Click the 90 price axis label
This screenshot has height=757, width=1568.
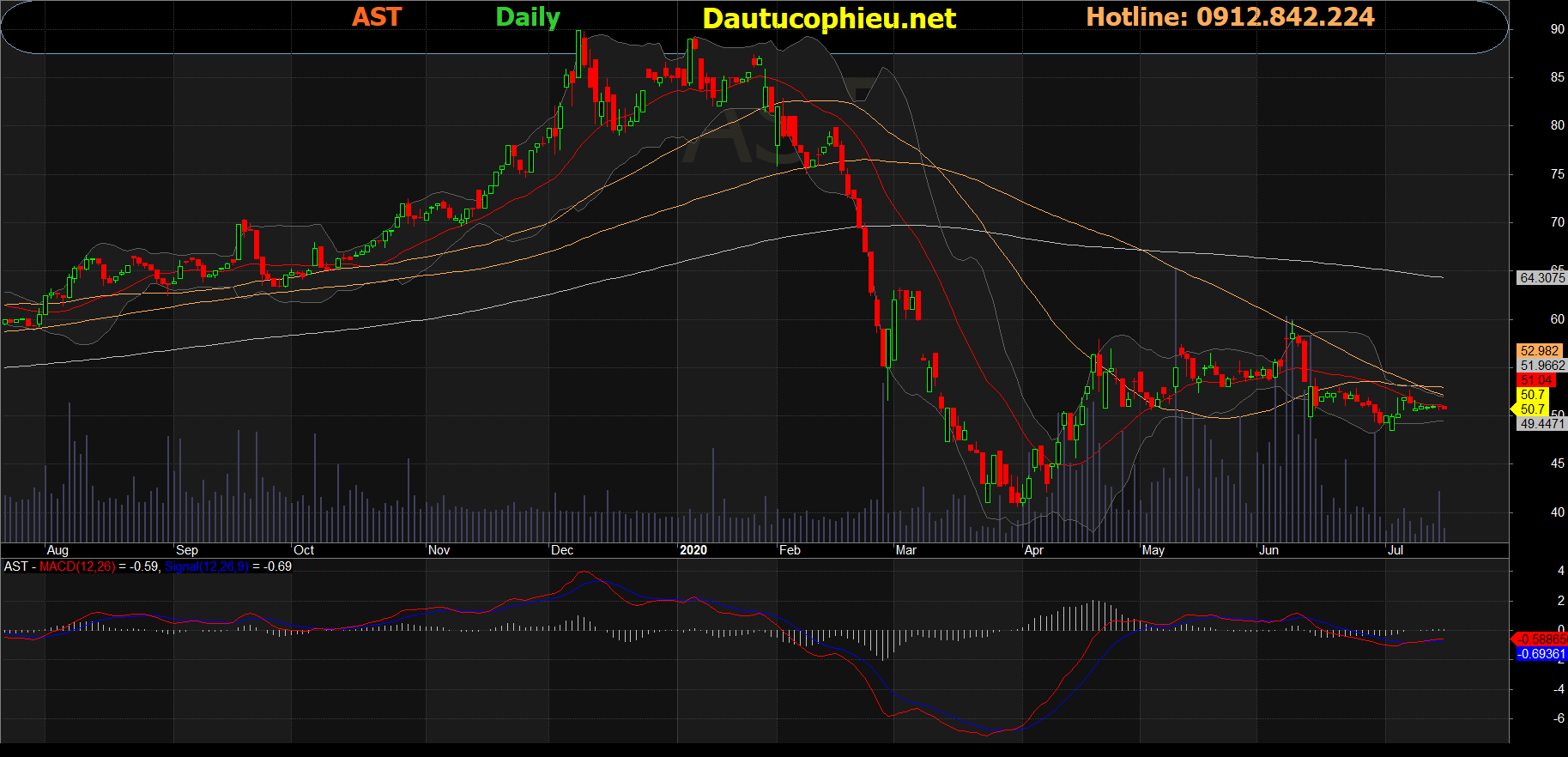[1557, 29]
